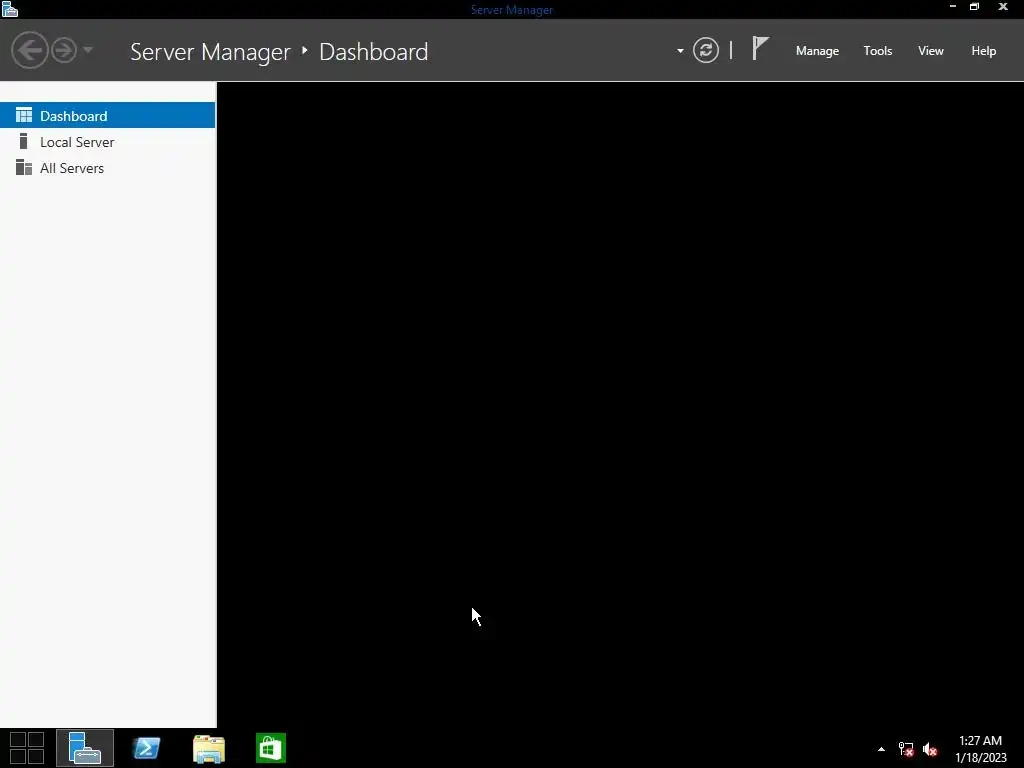Viewport: 1024px width, 768px height.
Task: Close the Server Manager window
Action: 1003,7
